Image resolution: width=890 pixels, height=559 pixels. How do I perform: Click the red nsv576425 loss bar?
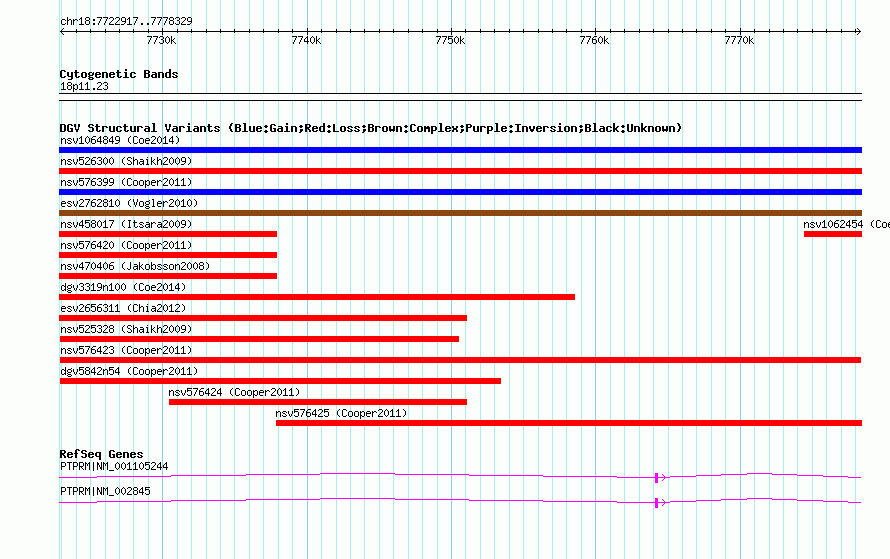(x=569, y=423)
